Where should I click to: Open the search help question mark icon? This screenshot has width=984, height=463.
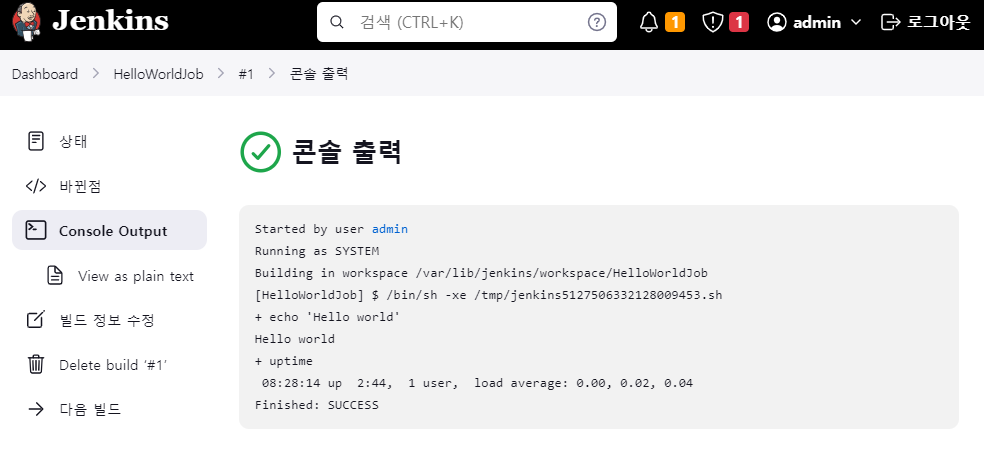point(597,23)
